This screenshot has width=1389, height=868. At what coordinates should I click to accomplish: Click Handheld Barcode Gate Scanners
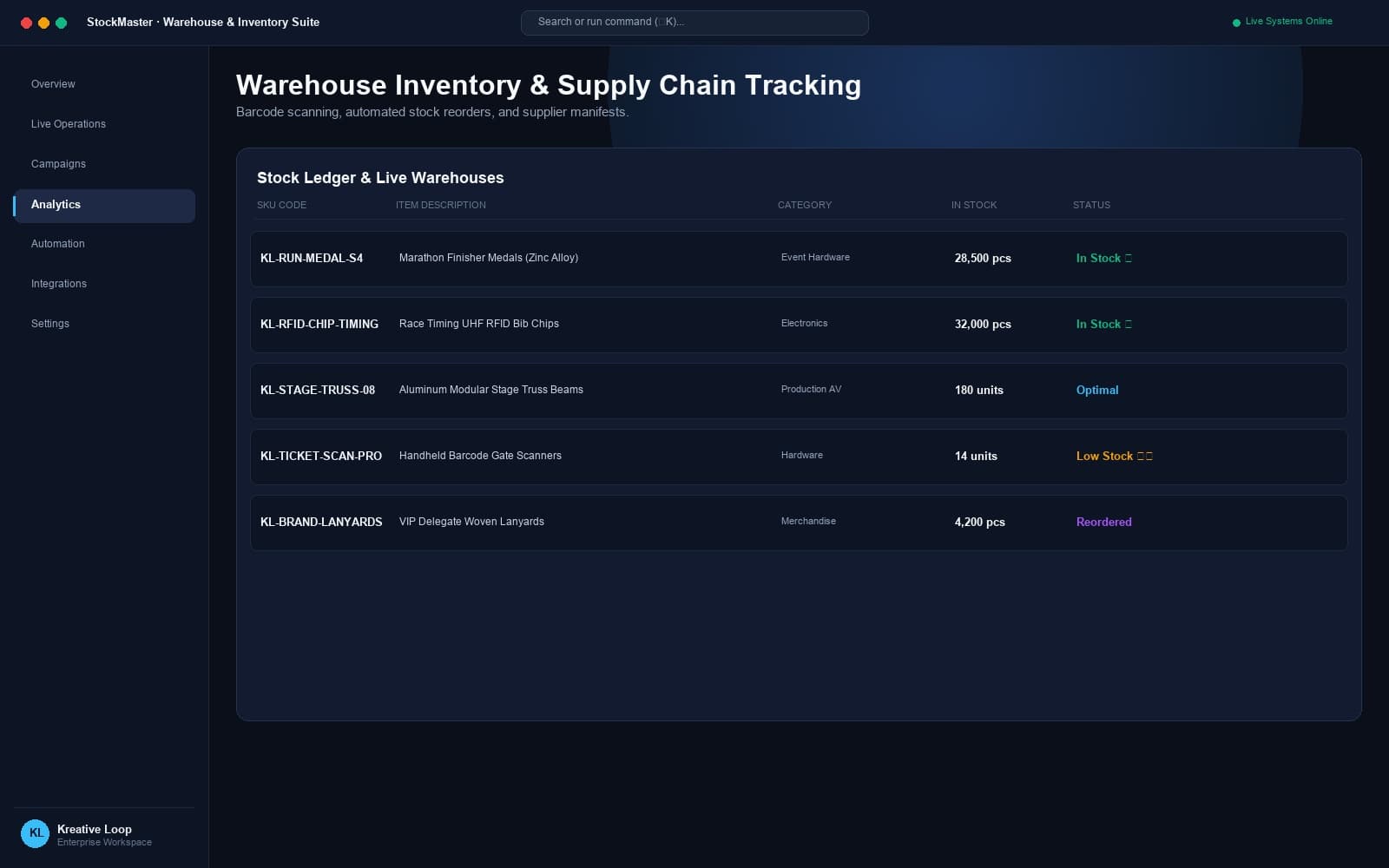tap(480, 456)
